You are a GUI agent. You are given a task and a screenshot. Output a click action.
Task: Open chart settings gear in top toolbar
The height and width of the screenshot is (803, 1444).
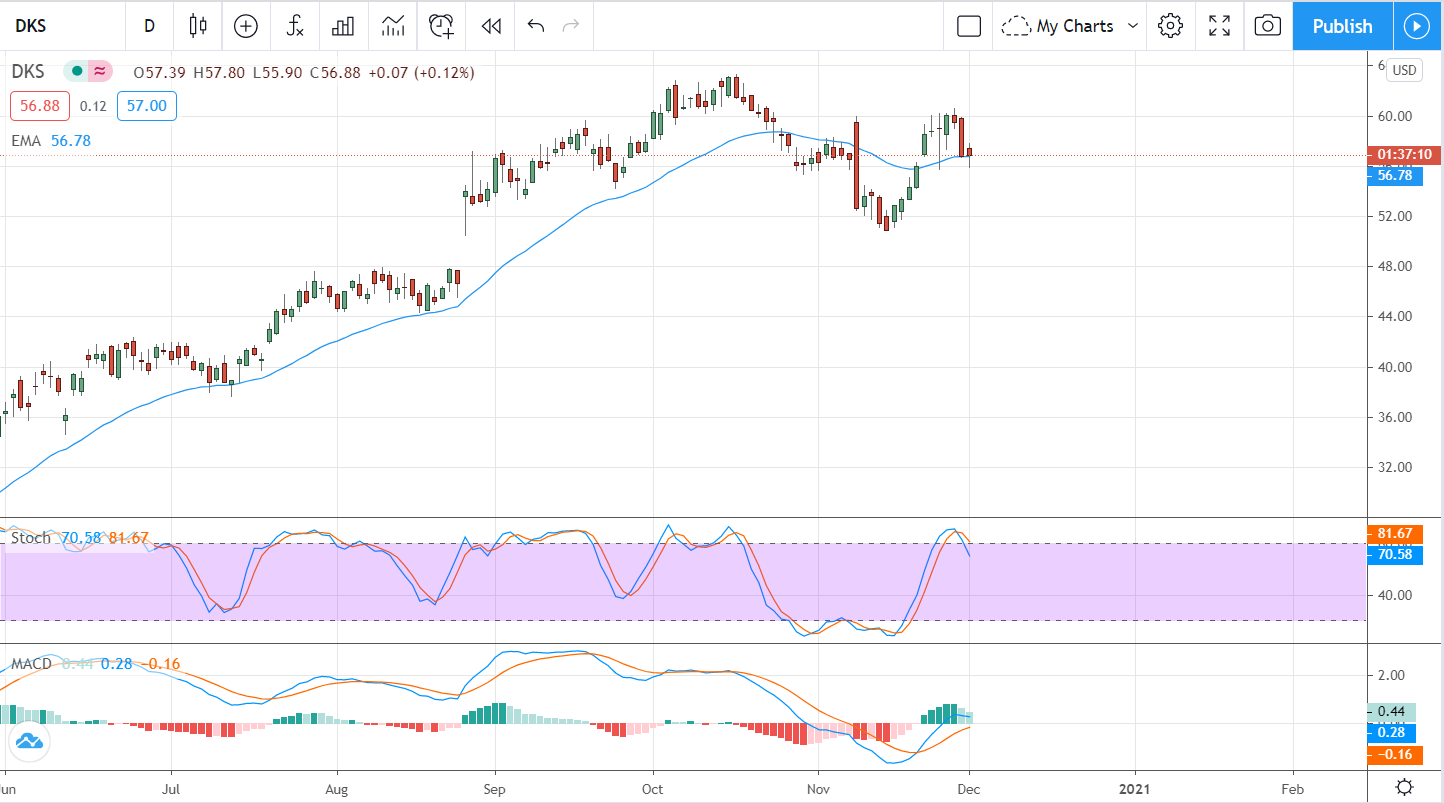1170,26
